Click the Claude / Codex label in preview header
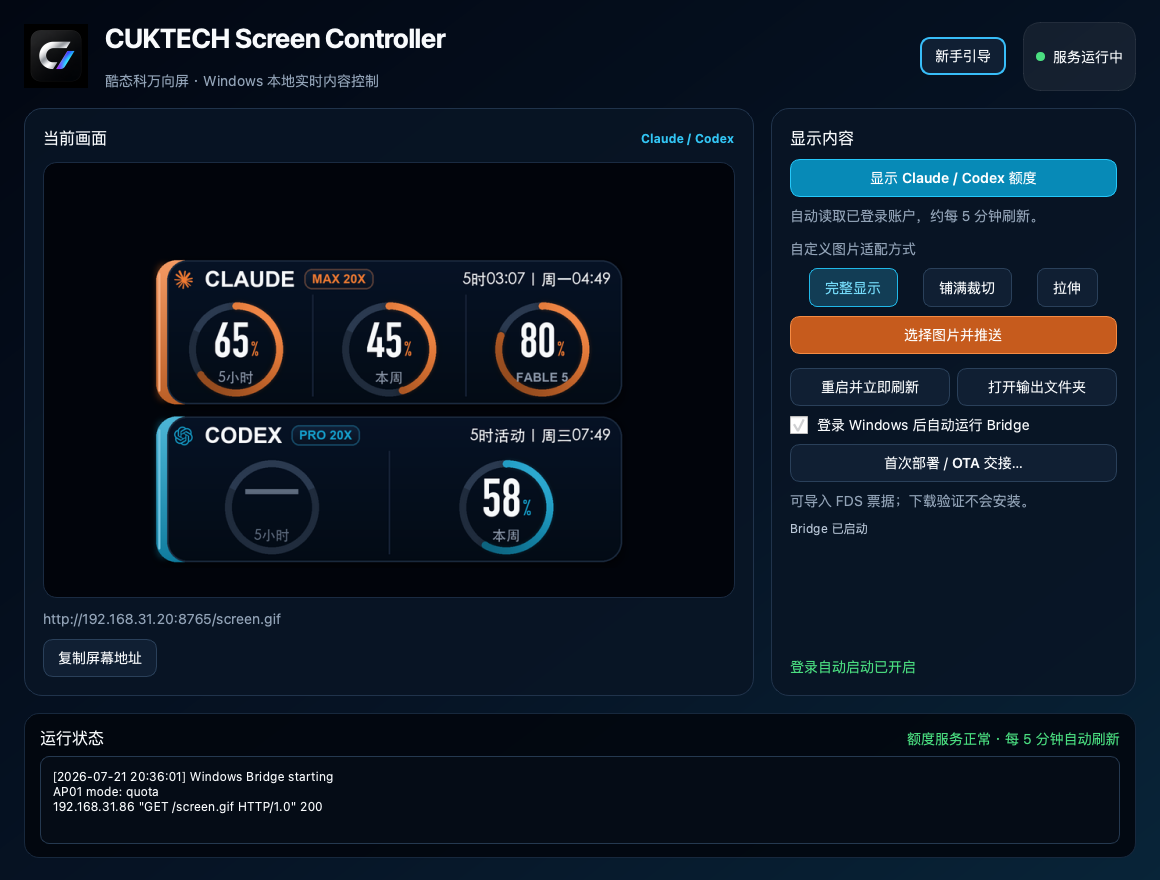 click(x=687, y=139)
